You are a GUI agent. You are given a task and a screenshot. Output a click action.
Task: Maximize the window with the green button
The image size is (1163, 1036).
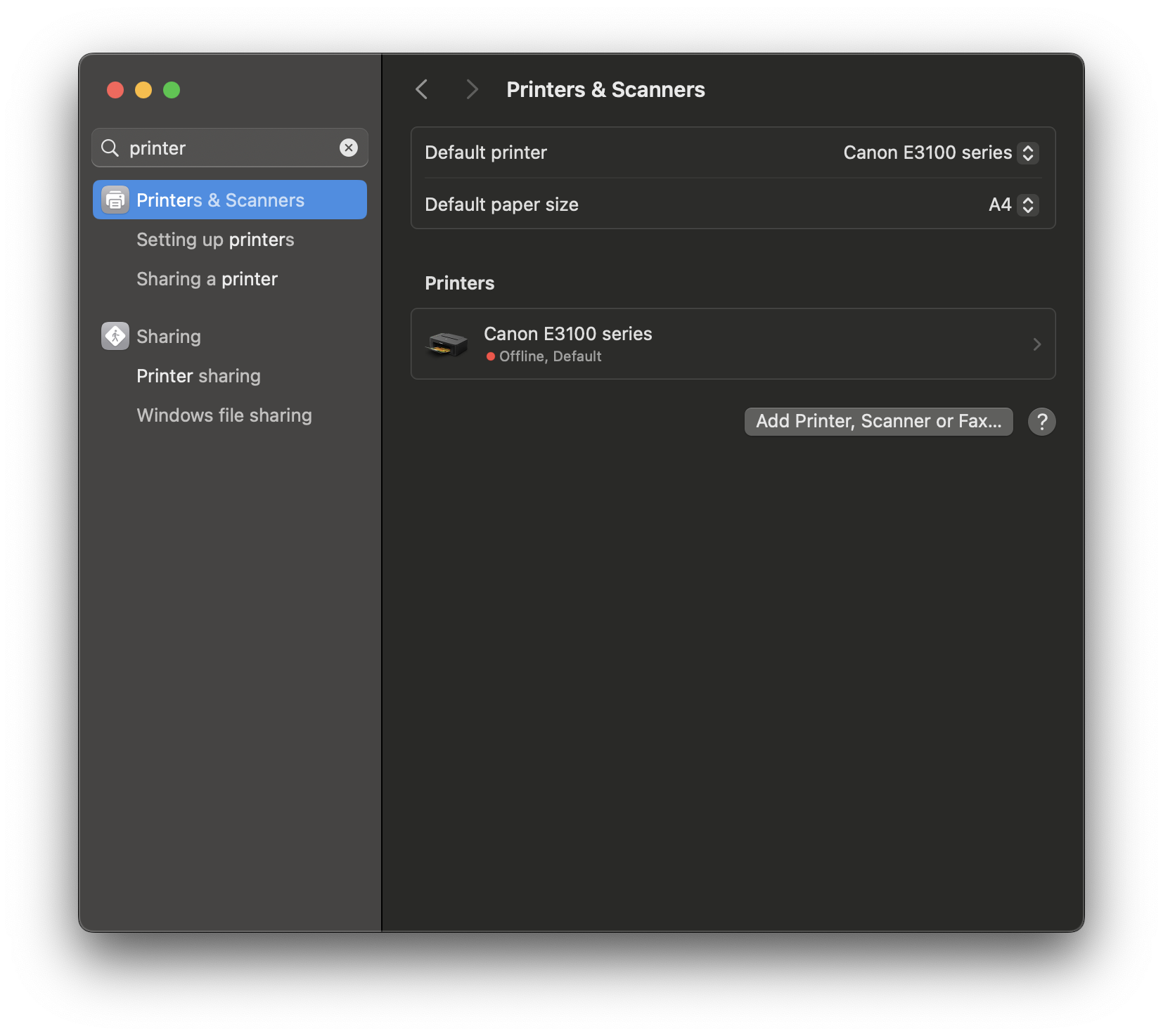[x=172, y=90]
